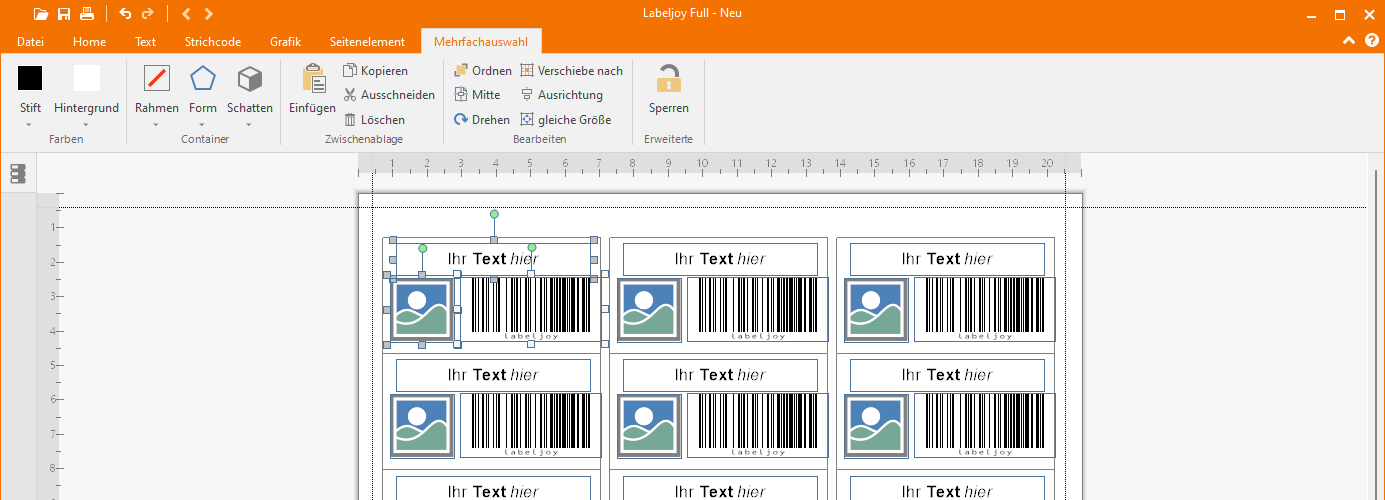This screenshot has width=1385, height=500.
Task: Expand the Schatten dropdown arrow
Action: pyautogui.click(x=250, y=124)
